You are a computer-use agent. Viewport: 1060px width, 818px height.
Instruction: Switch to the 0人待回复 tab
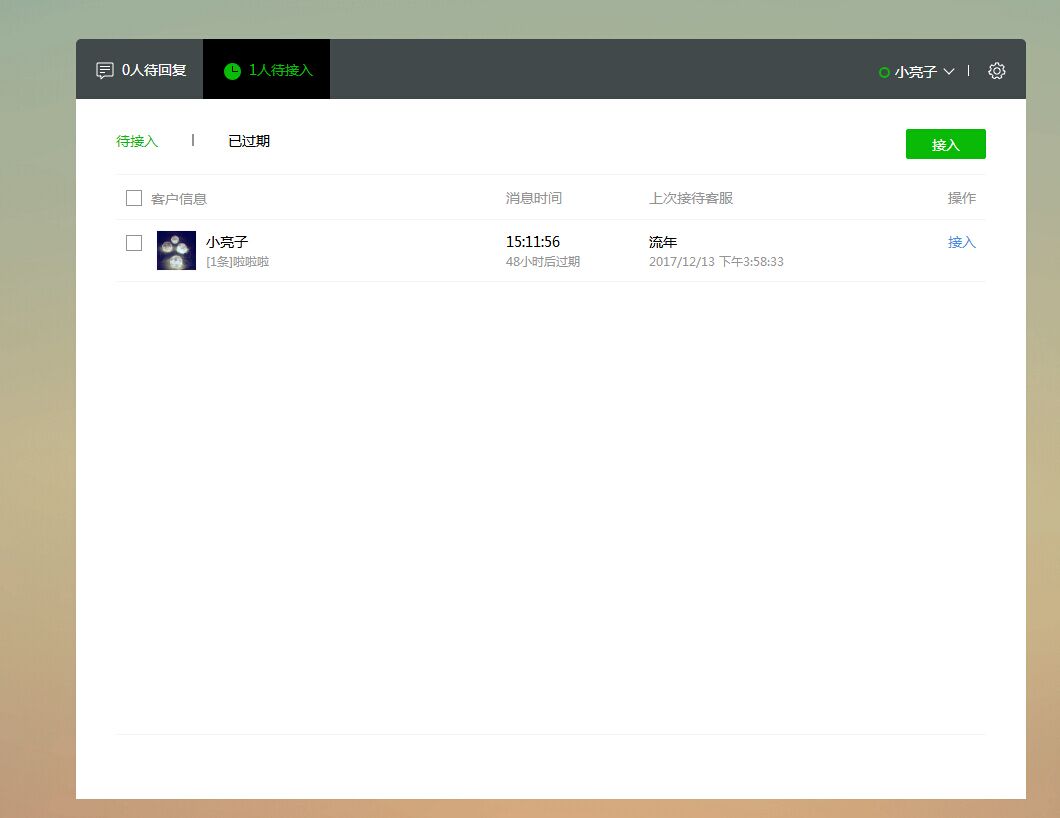140,69
